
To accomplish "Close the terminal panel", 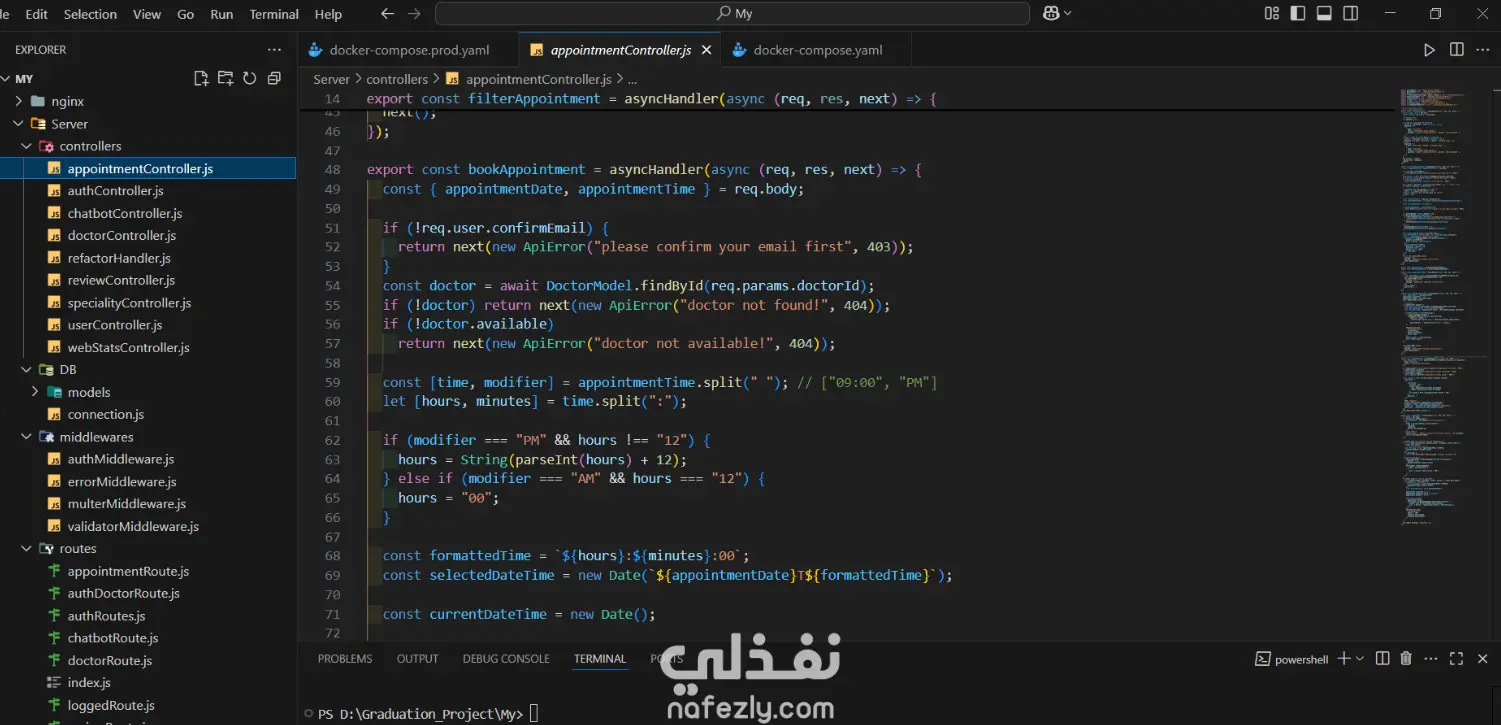I will click(x=1482, y=659).
